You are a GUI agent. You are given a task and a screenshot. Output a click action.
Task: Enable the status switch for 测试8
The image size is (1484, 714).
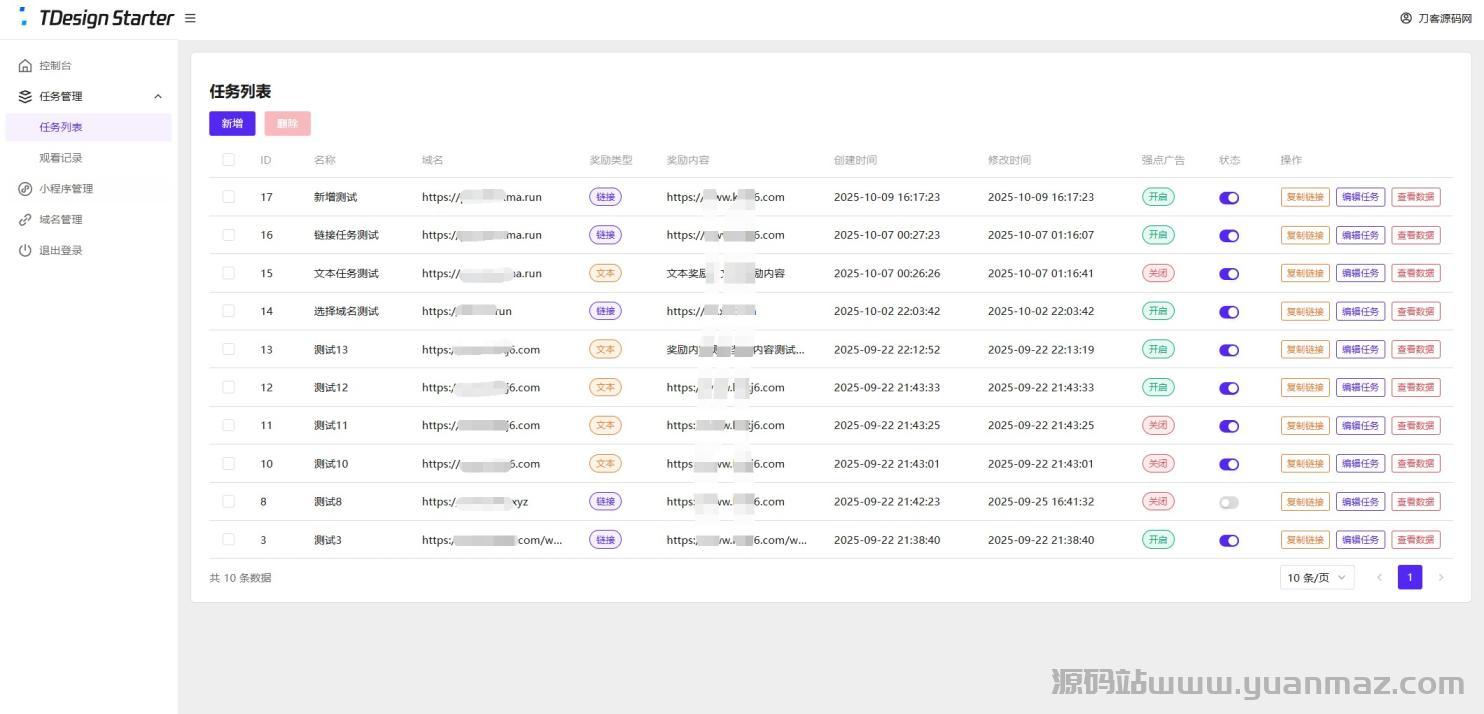tap(1229, 503)
